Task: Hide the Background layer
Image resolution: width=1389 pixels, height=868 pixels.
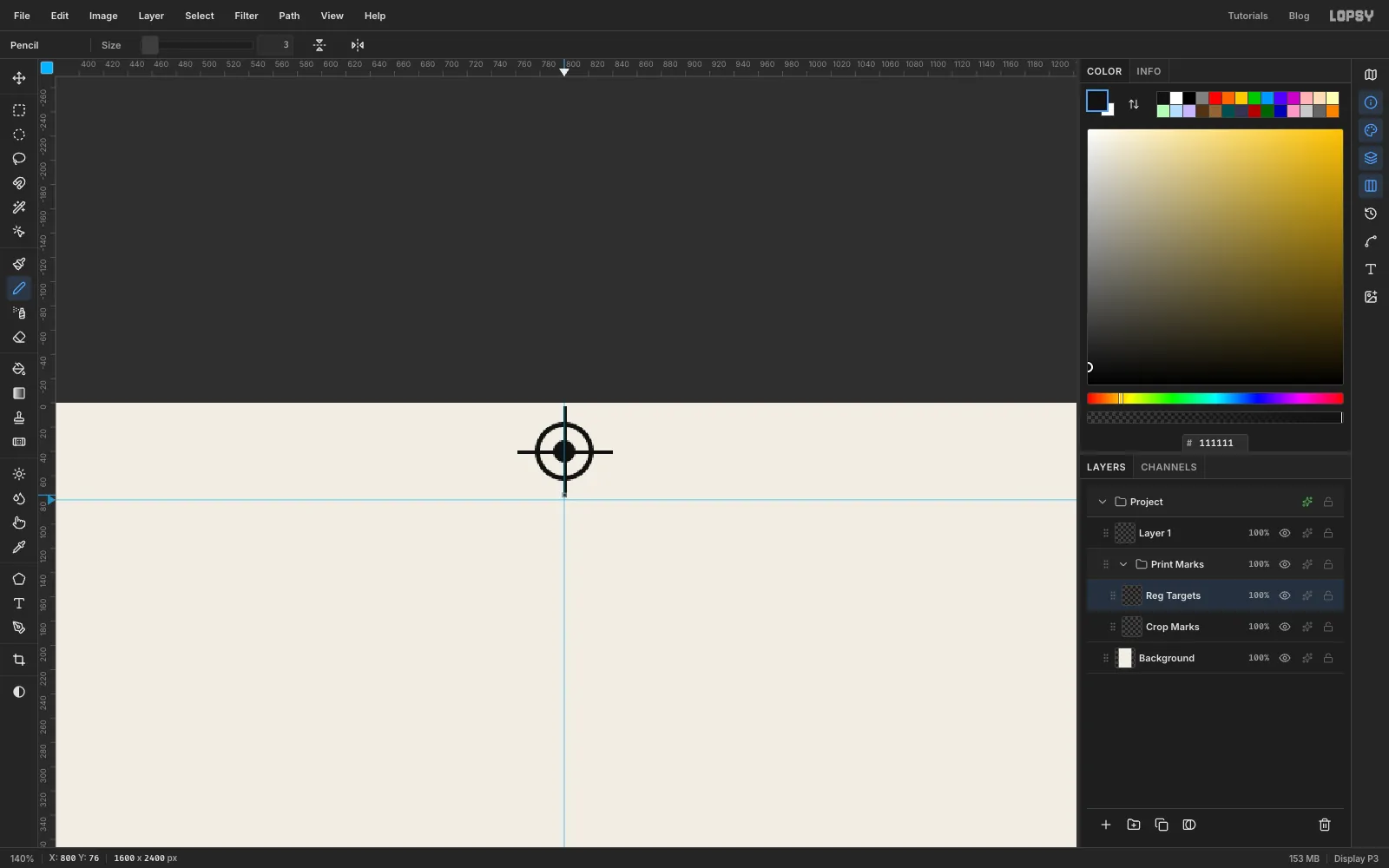Action: [x=1285, y=658]
